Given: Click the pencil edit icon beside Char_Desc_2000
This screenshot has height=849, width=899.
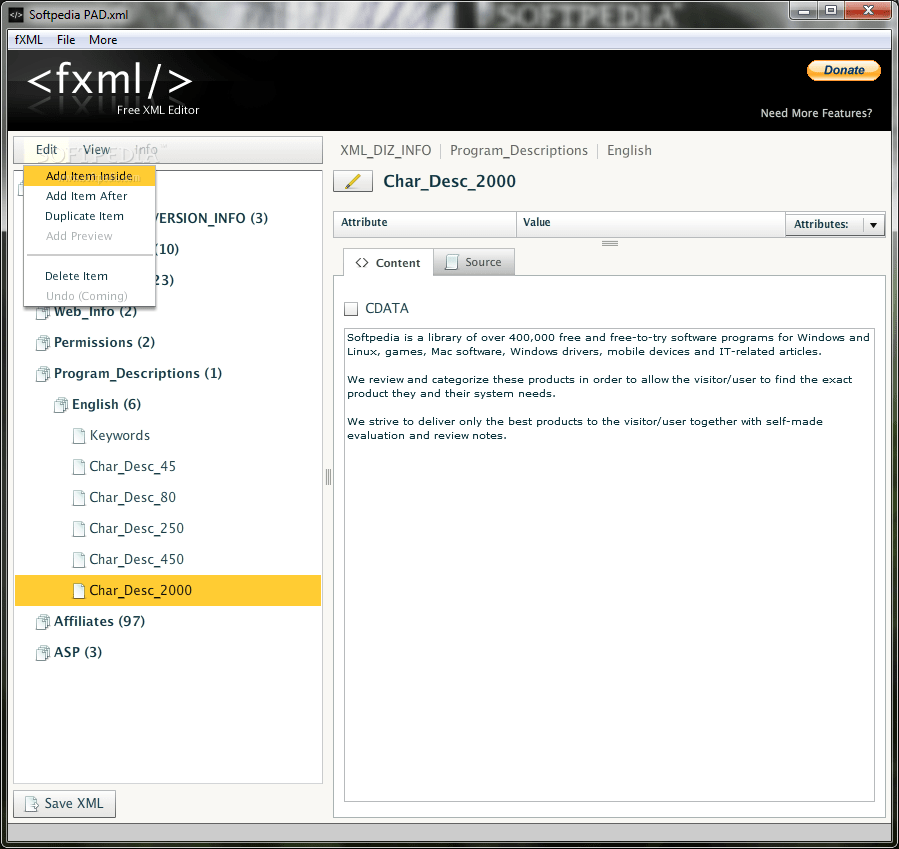Looking at the screenshot, I should (353, 181).
